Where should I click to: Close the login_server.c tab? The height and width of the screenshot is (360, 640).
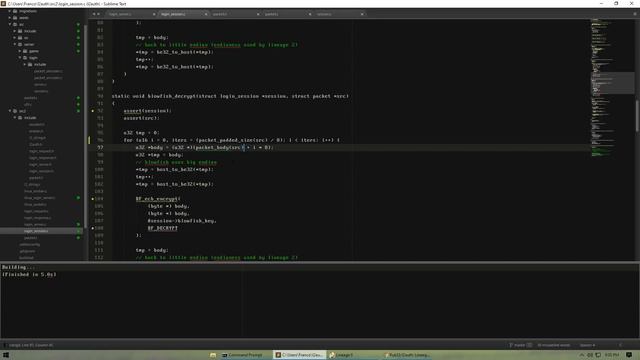pos(154,14)
